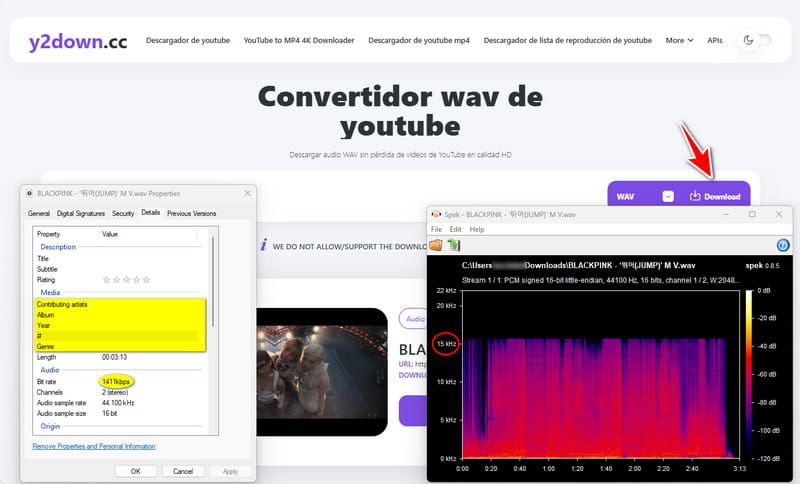Switch to the Security tab
The height and width of the screenshot is (484, 800).
(x=123, y=213)
